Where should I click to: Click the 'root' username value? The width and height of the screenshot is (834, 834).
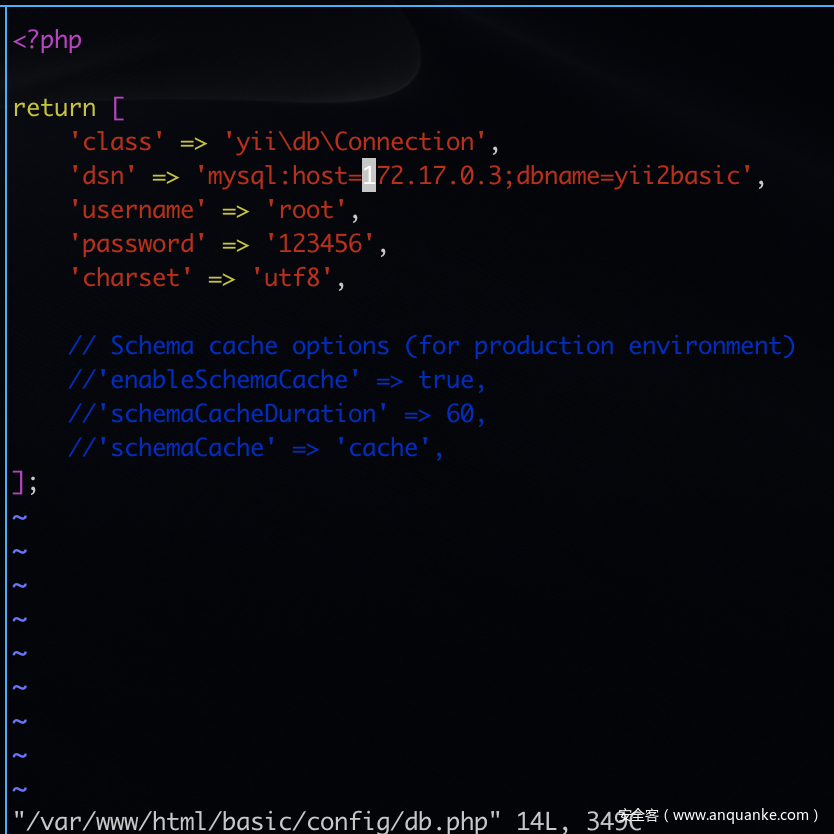(306, 210)
